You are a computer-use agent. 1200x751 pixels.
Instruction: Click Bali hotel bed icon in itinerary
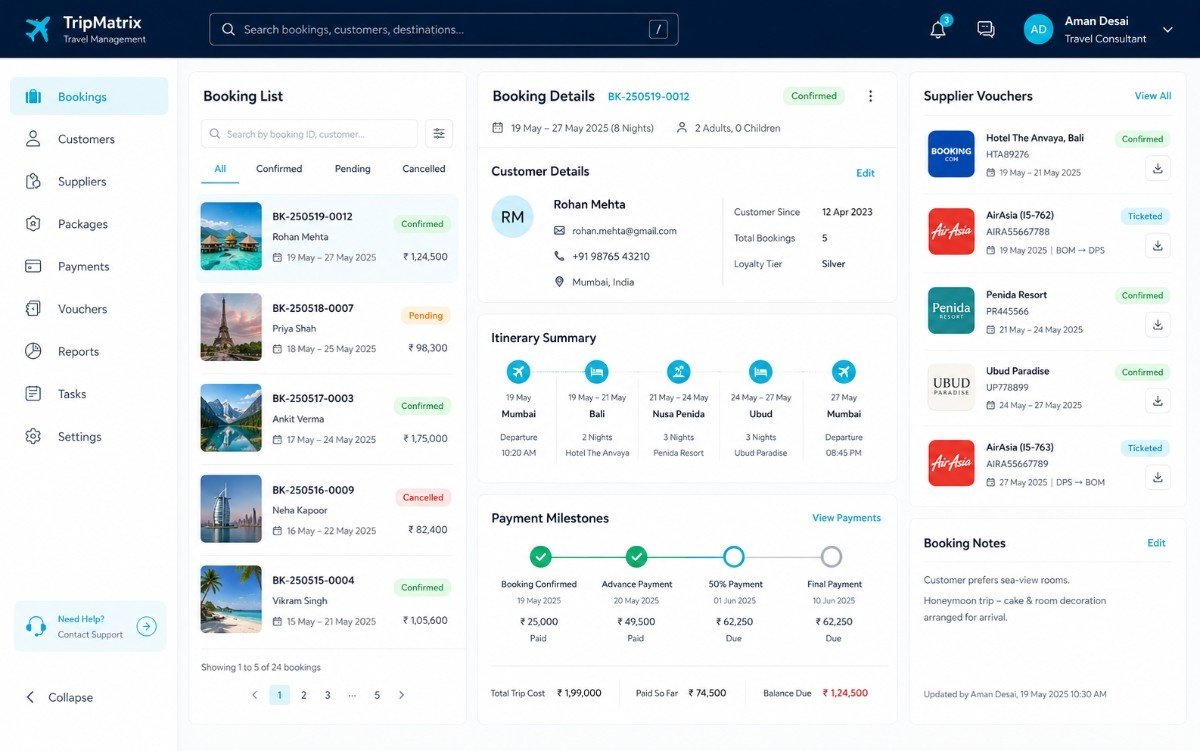597,372
